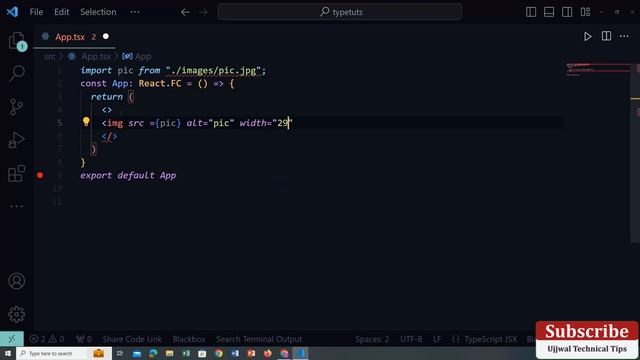The image size is (640, 360).
Task: Open the Extensions view
Action: click(17, 173)
